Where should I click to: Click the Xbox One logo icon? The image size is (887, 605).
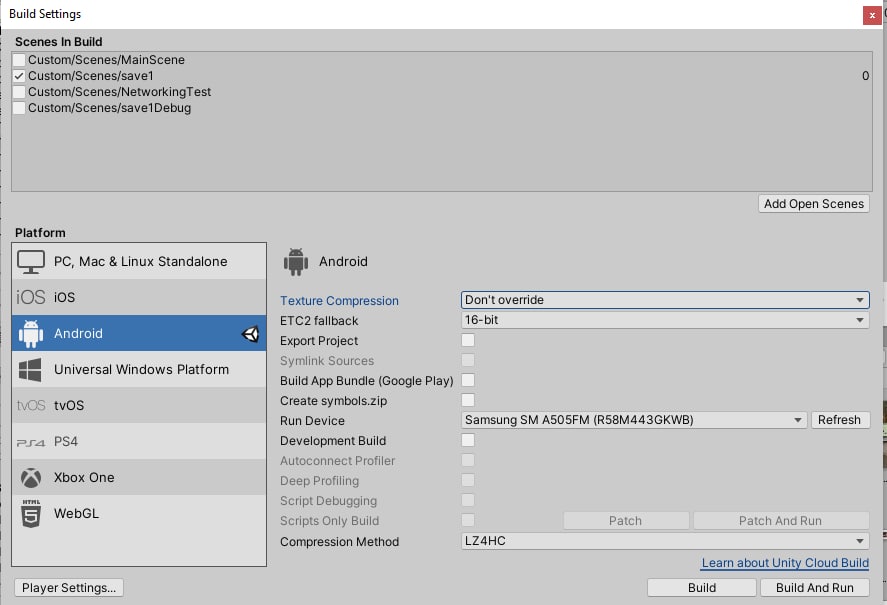[31, 478]
